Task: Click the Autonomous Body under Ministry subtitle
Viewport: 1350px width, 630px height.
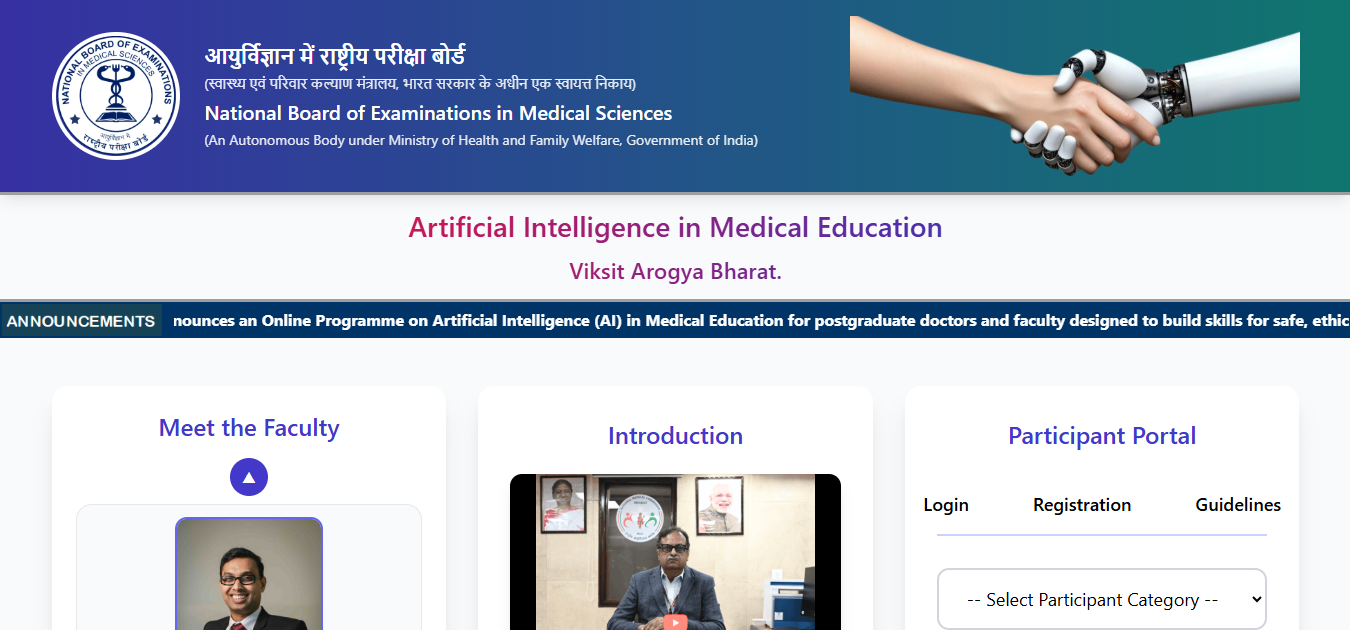Action: point(481,141)
